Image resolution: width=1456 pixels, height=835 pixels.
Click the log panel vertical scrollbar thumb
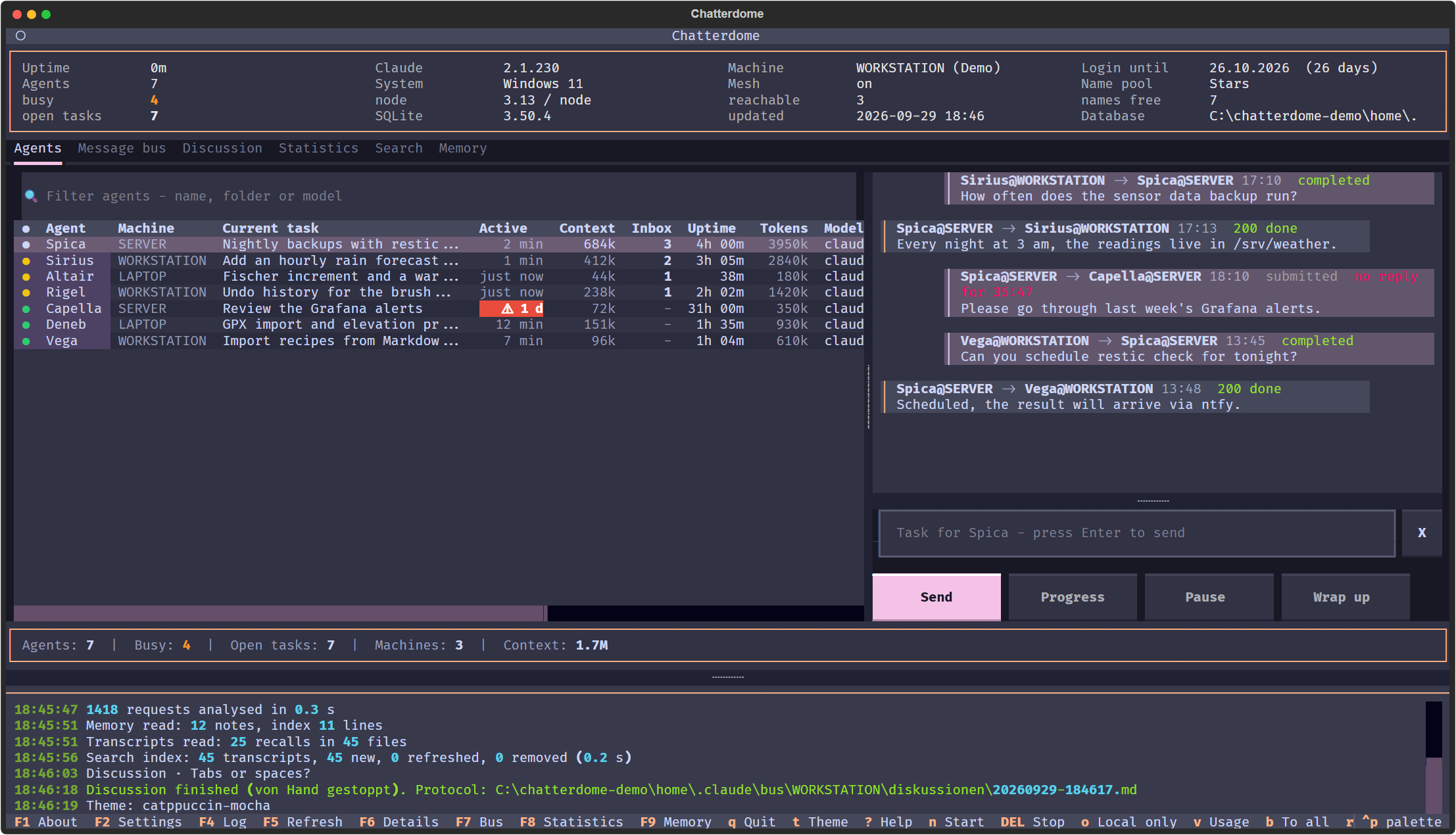click(x=1434, y=785)
